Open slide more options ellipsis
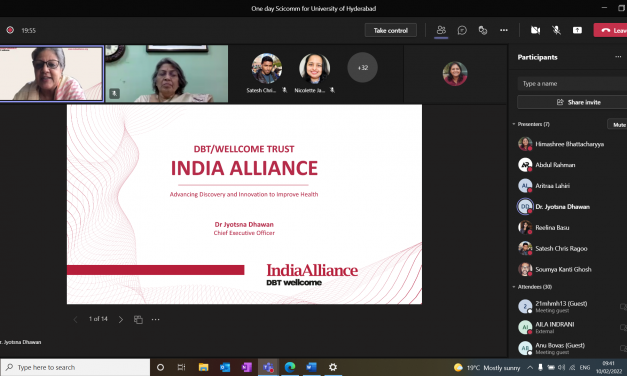 pyautogui.click(x=156, y=319)
